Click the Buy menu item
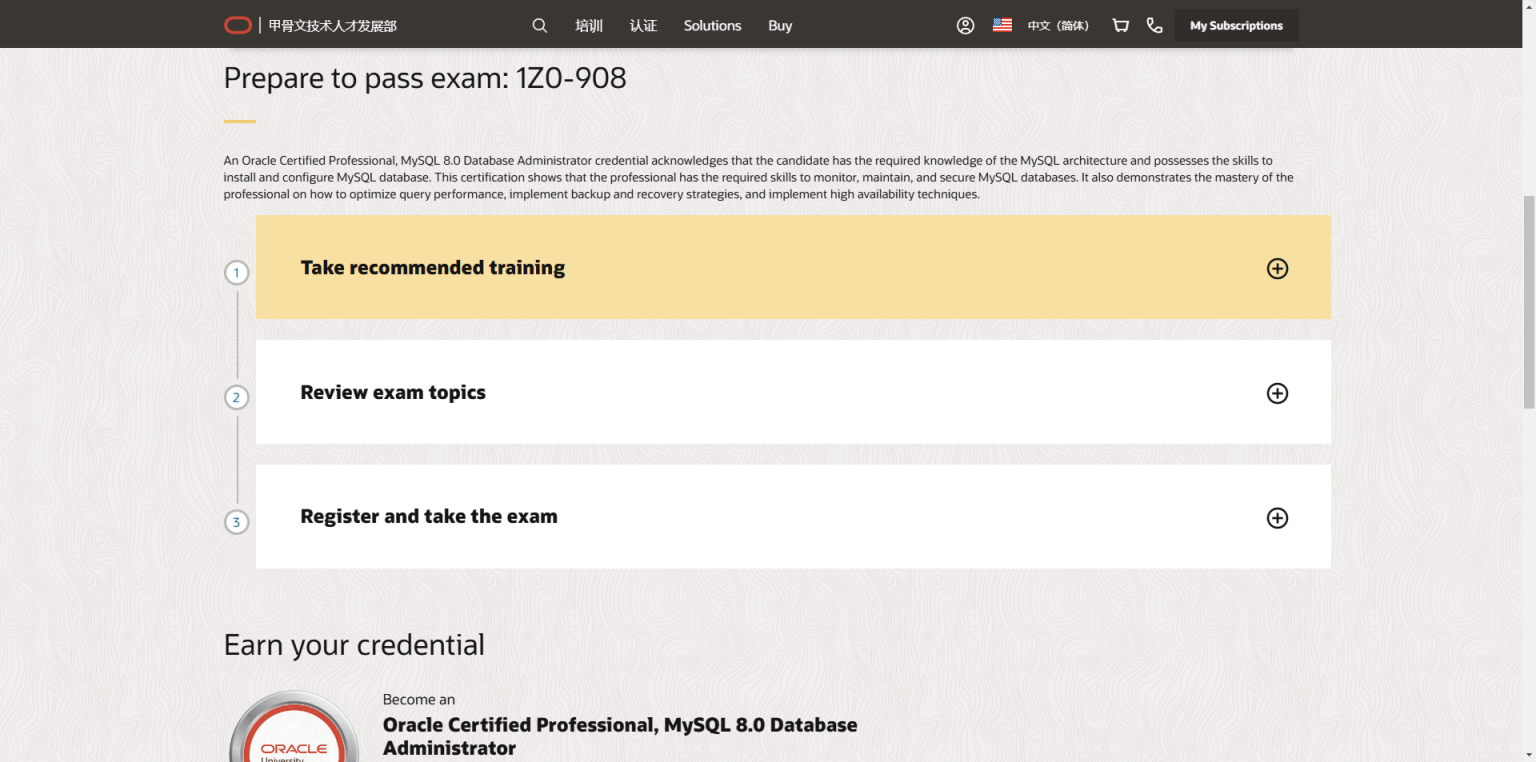Screen dimensions: 1536x762 pyautogui.click(x=780, y=25)
